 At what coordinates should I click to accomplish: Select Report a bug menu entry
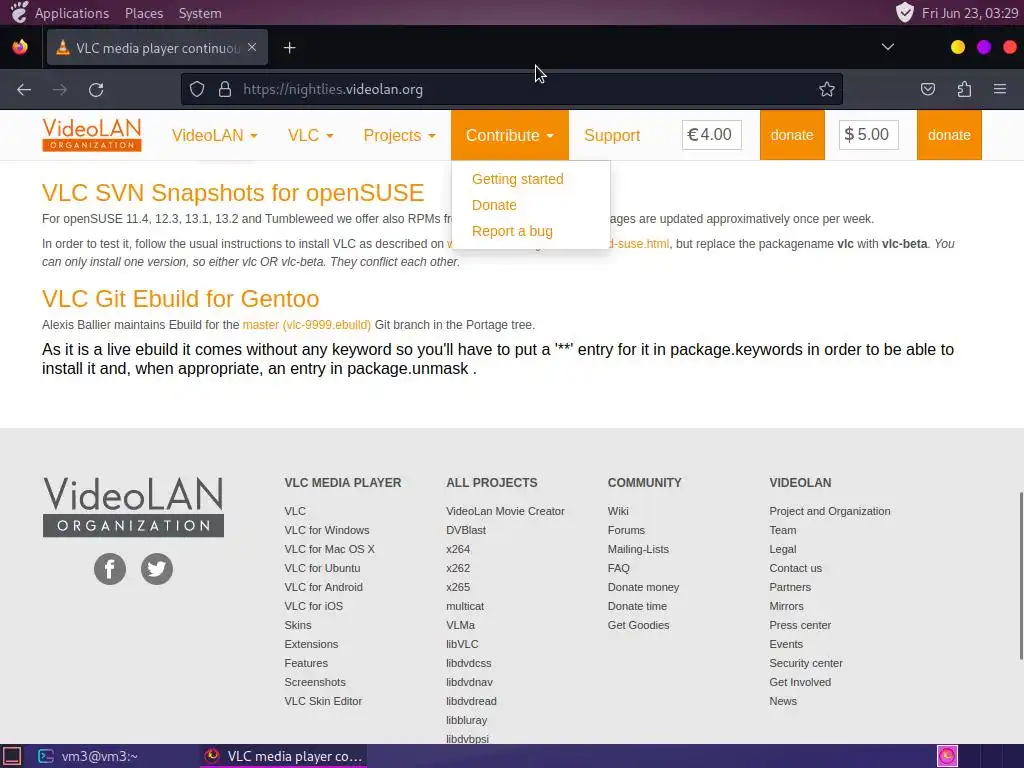[x=512, y=231]
